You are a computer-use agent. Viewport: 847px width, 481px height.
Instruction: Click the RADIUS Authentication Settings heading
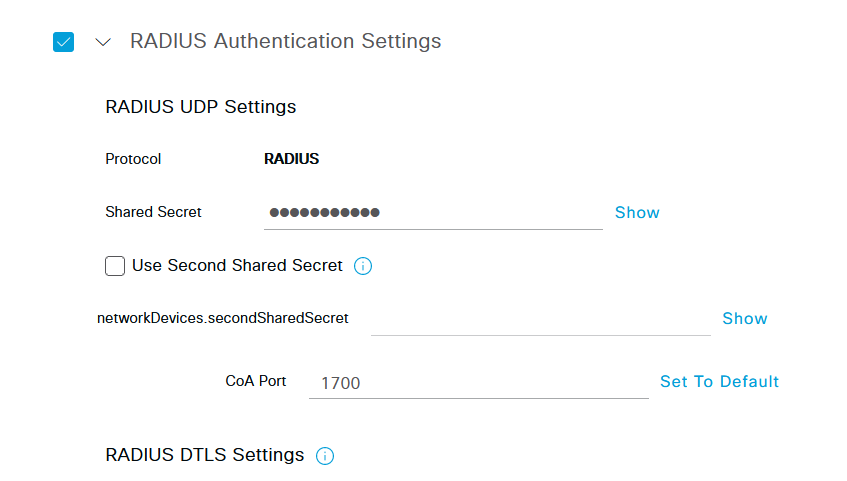pos(285,41)
